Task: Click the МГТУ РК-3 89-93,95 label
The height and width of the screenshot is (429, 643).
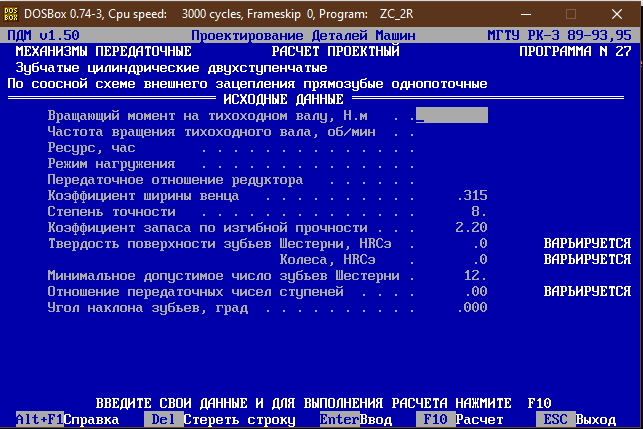Action: [559, 35]
